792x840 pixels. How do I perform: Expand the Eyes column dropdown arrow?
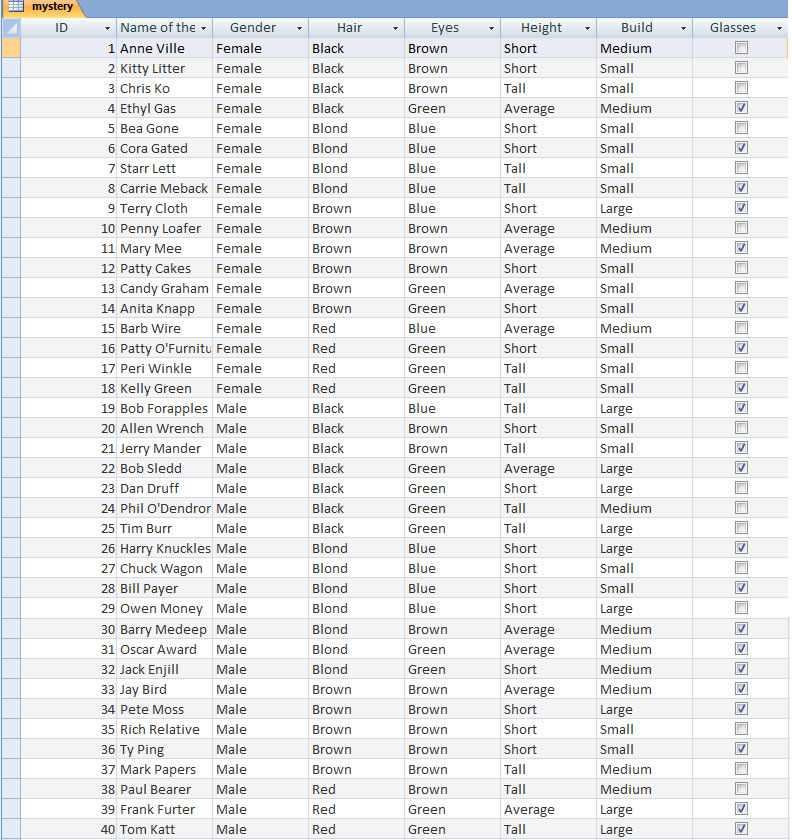(x=491, y=28)
